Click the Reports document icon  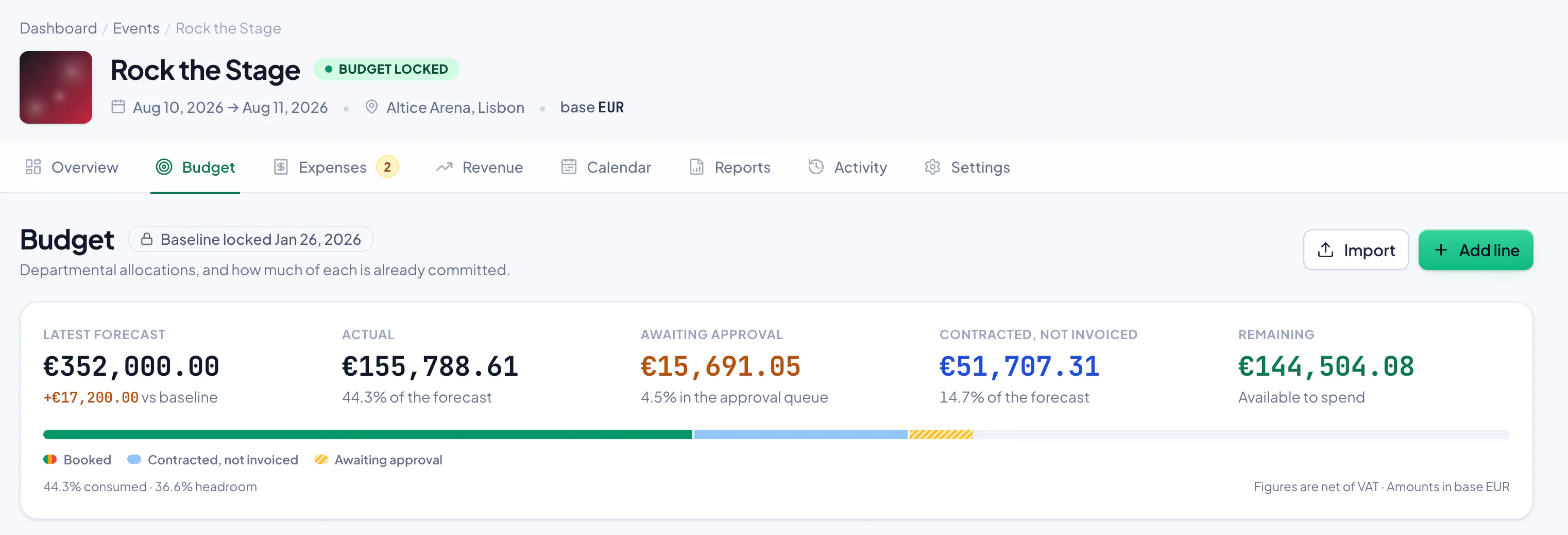click(696, 167)
